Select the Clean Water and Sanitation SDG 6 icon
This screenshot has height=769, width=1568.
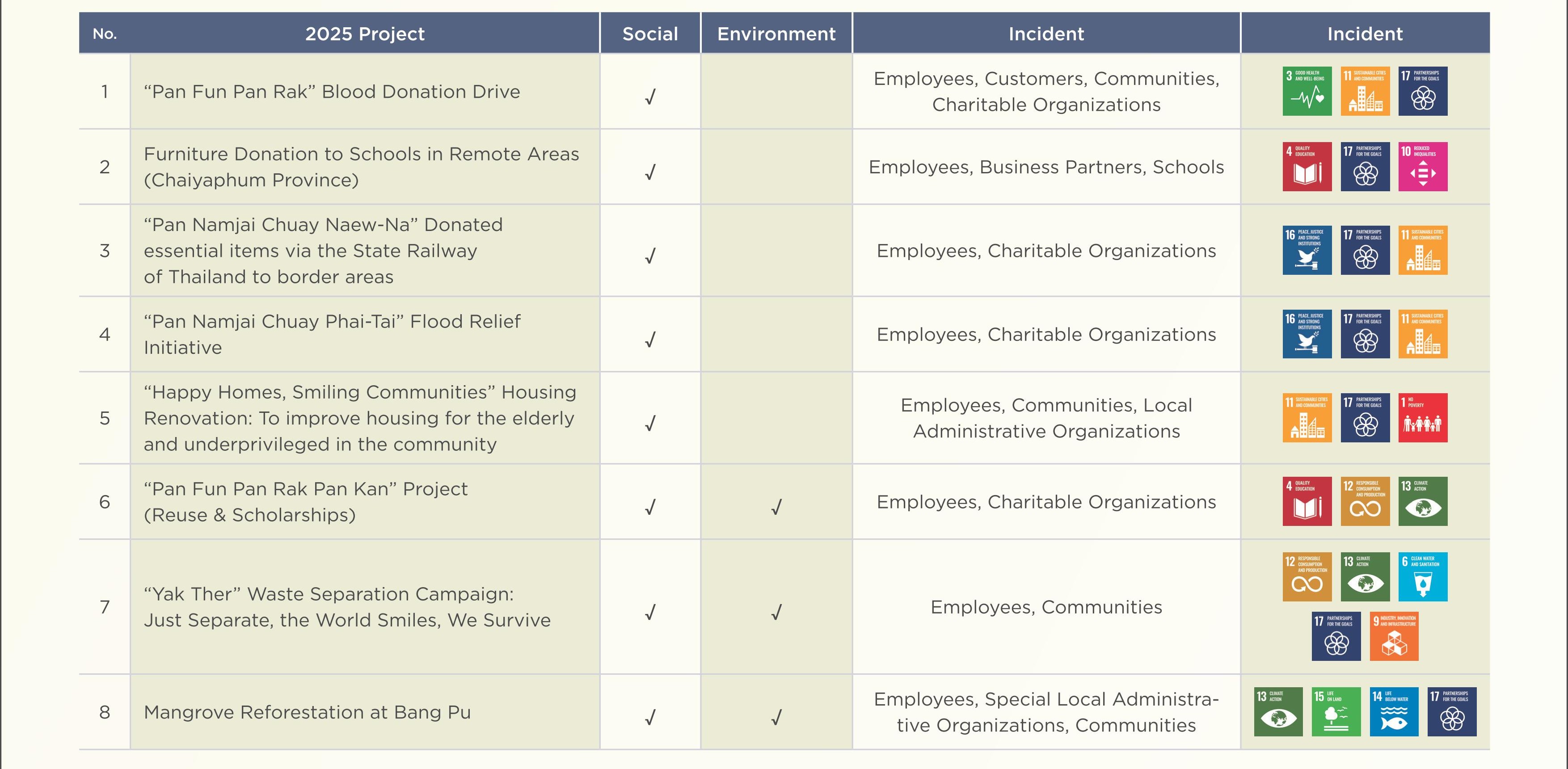click(x=1423, y=577)
